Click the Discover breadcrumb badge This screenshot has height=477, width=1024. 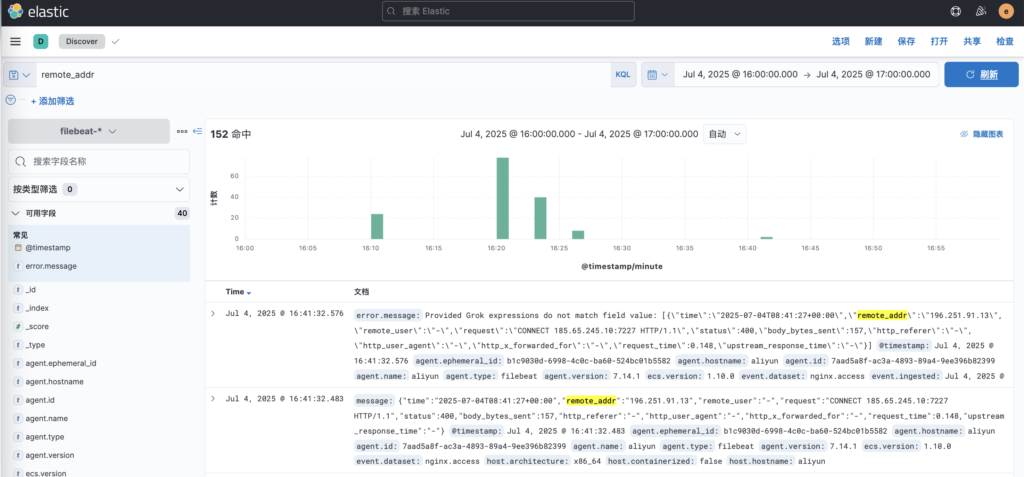(x=82, y=41)
